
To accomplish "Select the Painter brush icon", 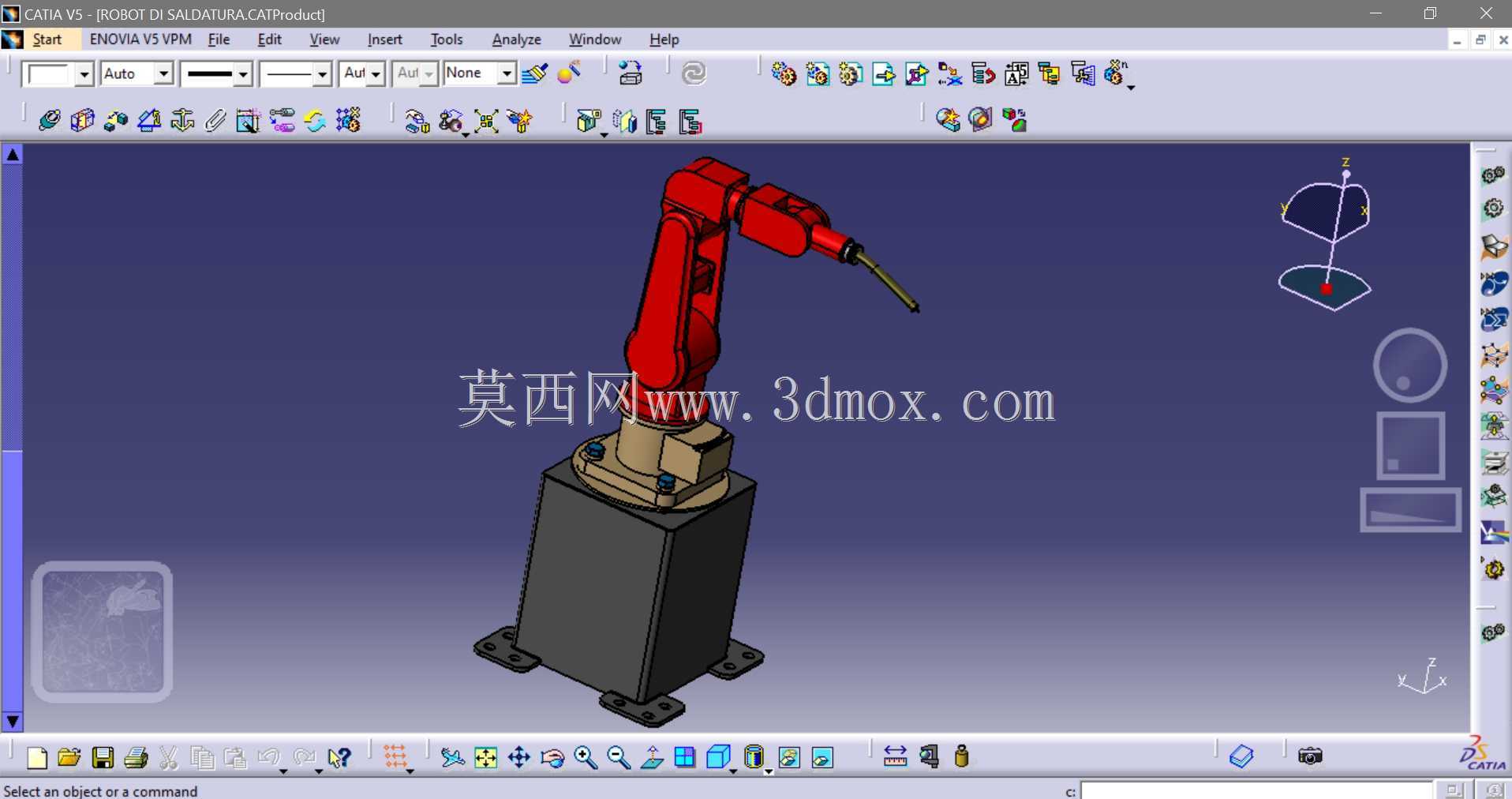I will tap(535, 73).
